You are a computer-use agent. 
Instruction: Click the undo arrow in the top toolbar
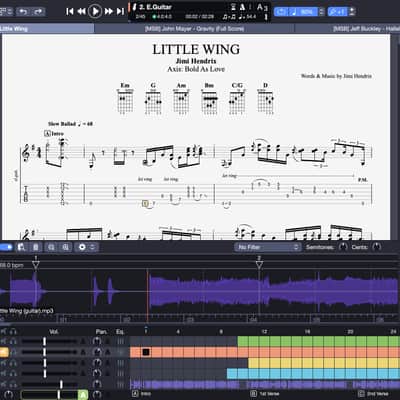pos(23,12)
